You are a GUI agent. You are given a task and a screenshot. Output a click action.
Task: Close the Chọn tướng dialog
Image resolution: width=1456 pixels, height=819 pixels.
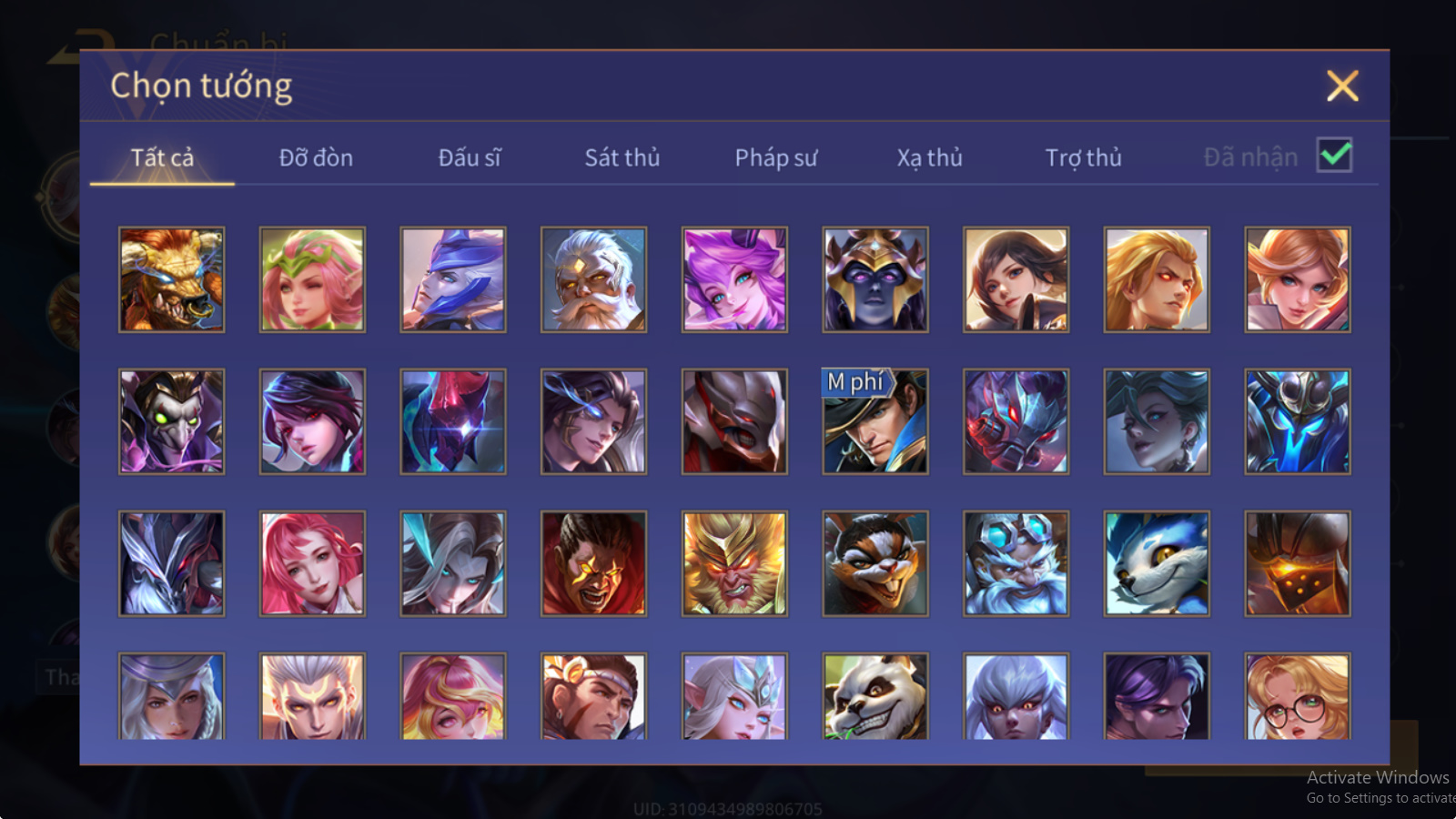(x=1342, y=86)
